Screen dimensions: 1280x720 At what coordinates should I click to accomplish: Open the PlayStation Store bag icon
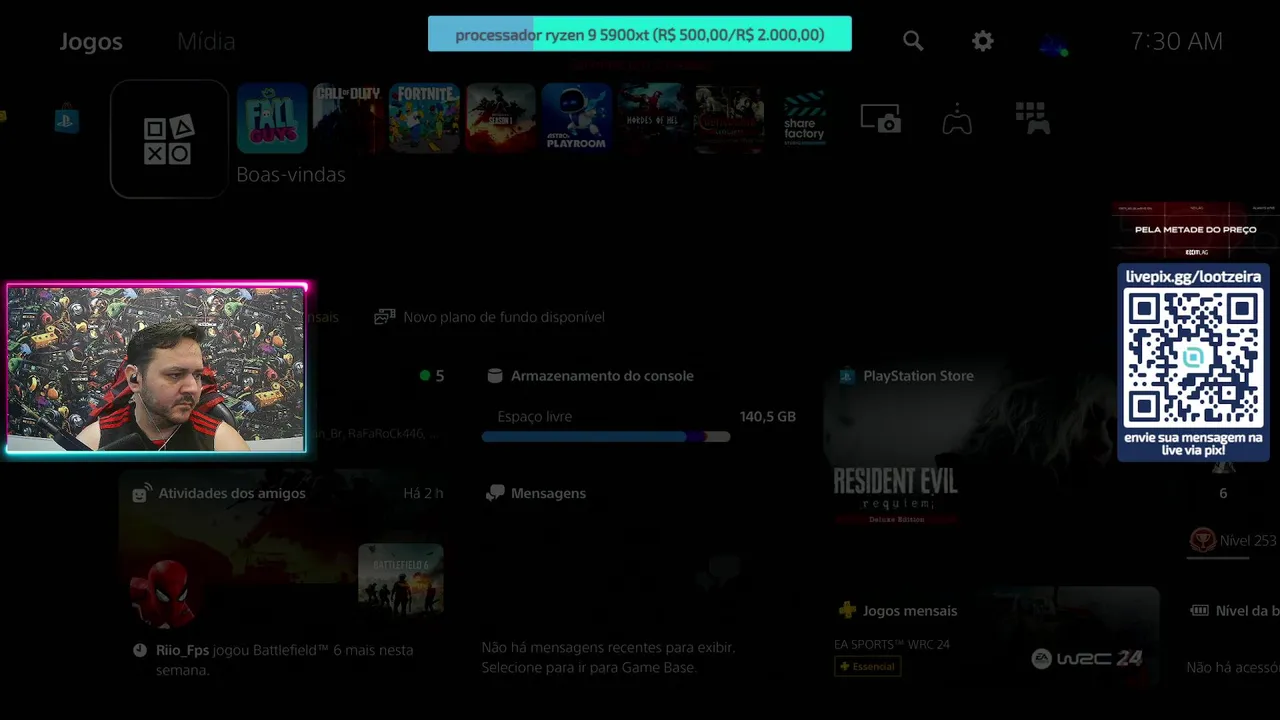point(67,120)
